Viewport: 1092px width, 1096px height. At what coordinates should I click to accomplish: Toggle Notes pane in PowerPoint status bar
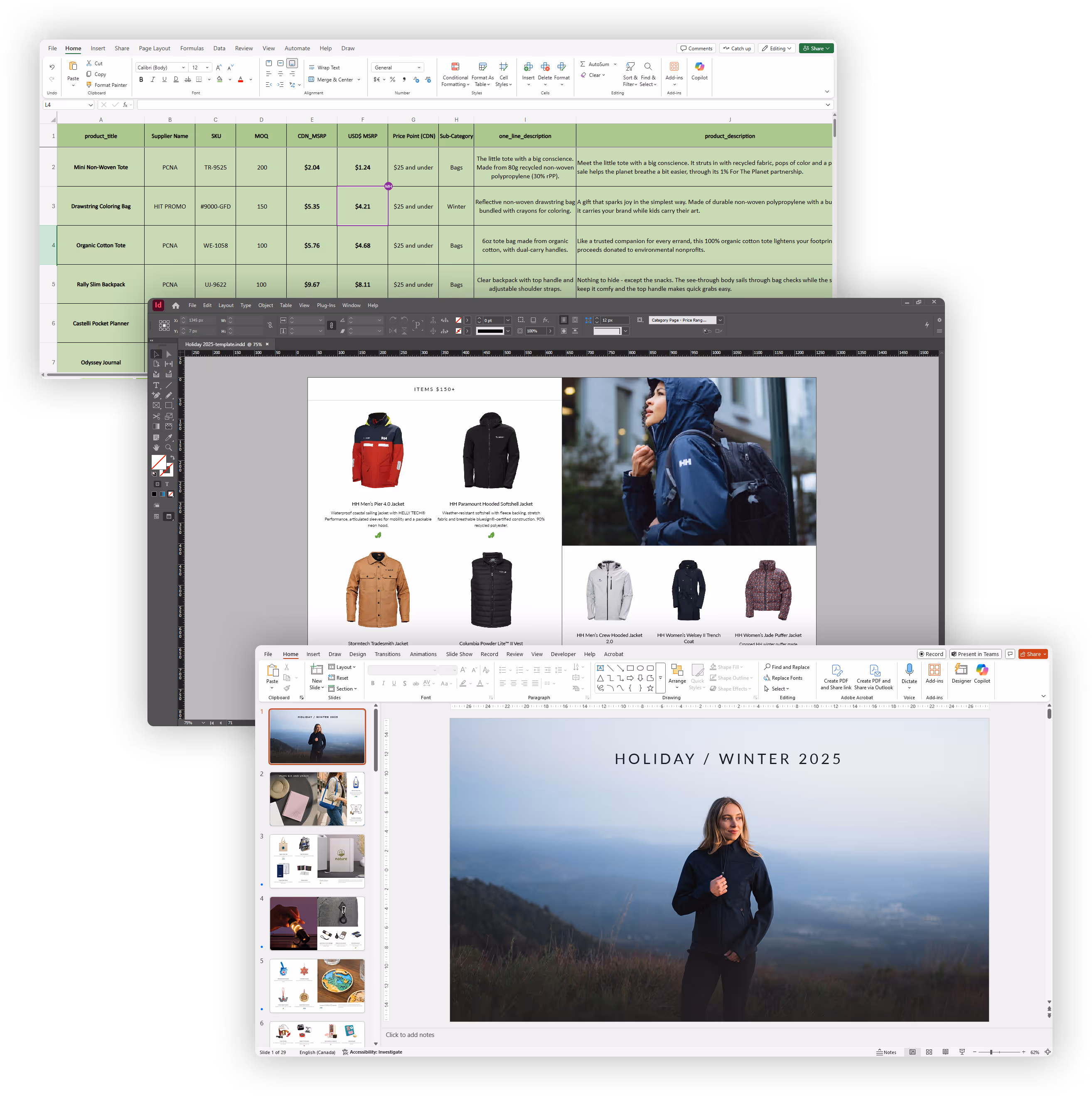pyautogui.click(x=886, y=1052)
